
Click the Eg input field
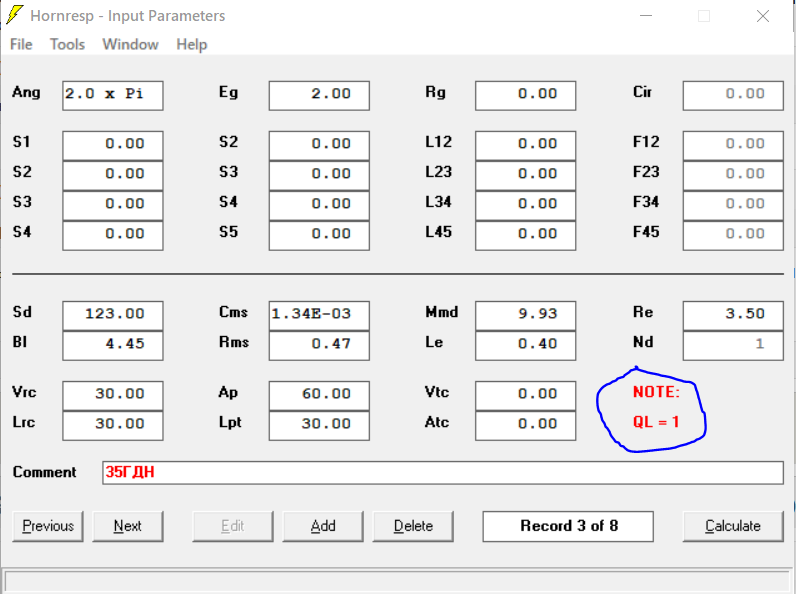pos(319,95)
